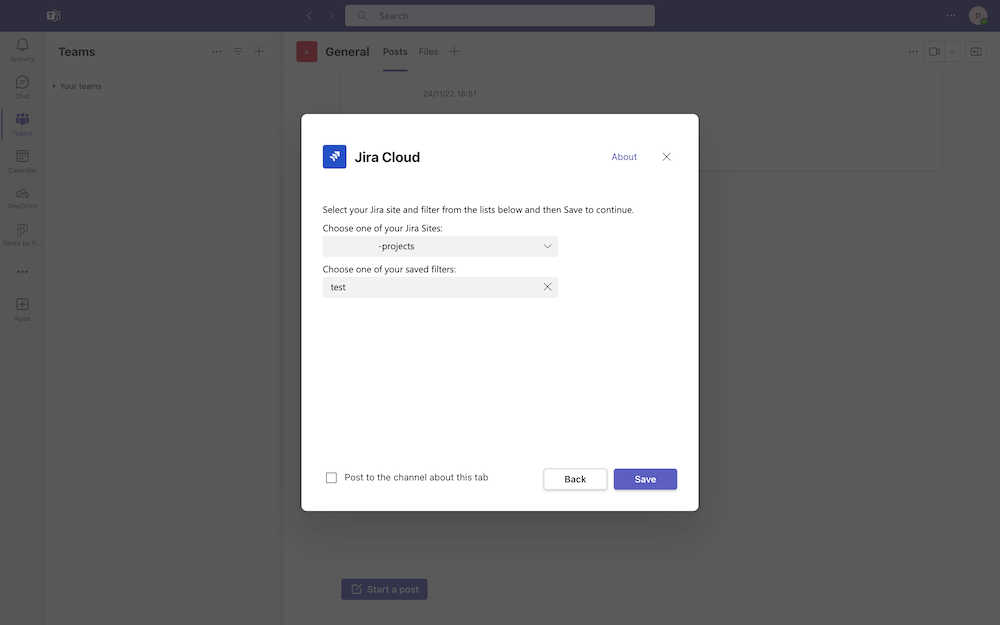Click the plus icon to join or create team
Image resolution: width=1000 pixels, height=625 pixels.
[x=259, y=52]
